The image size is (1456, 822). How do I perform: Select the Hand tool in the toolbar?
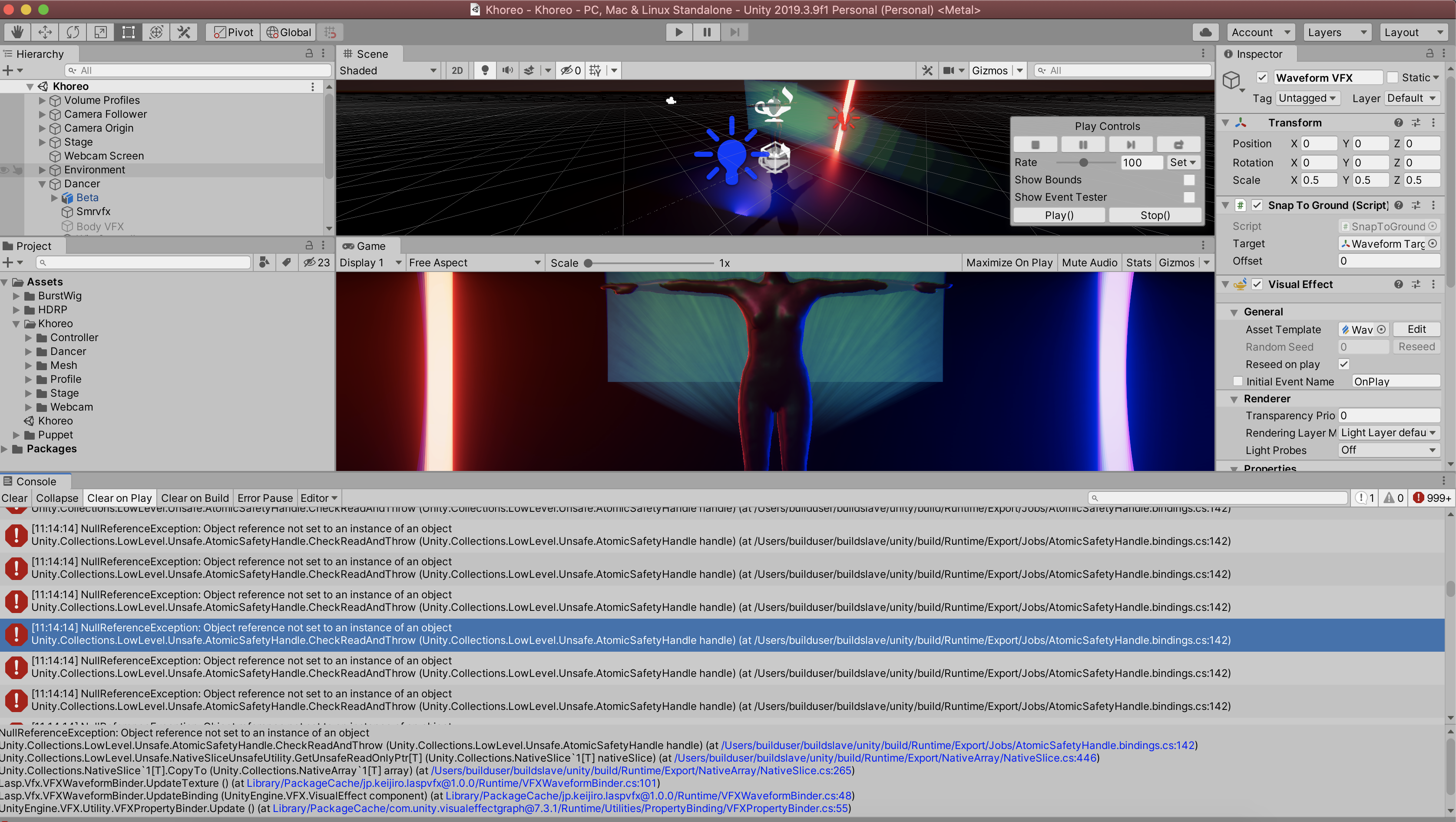(17, 32)
